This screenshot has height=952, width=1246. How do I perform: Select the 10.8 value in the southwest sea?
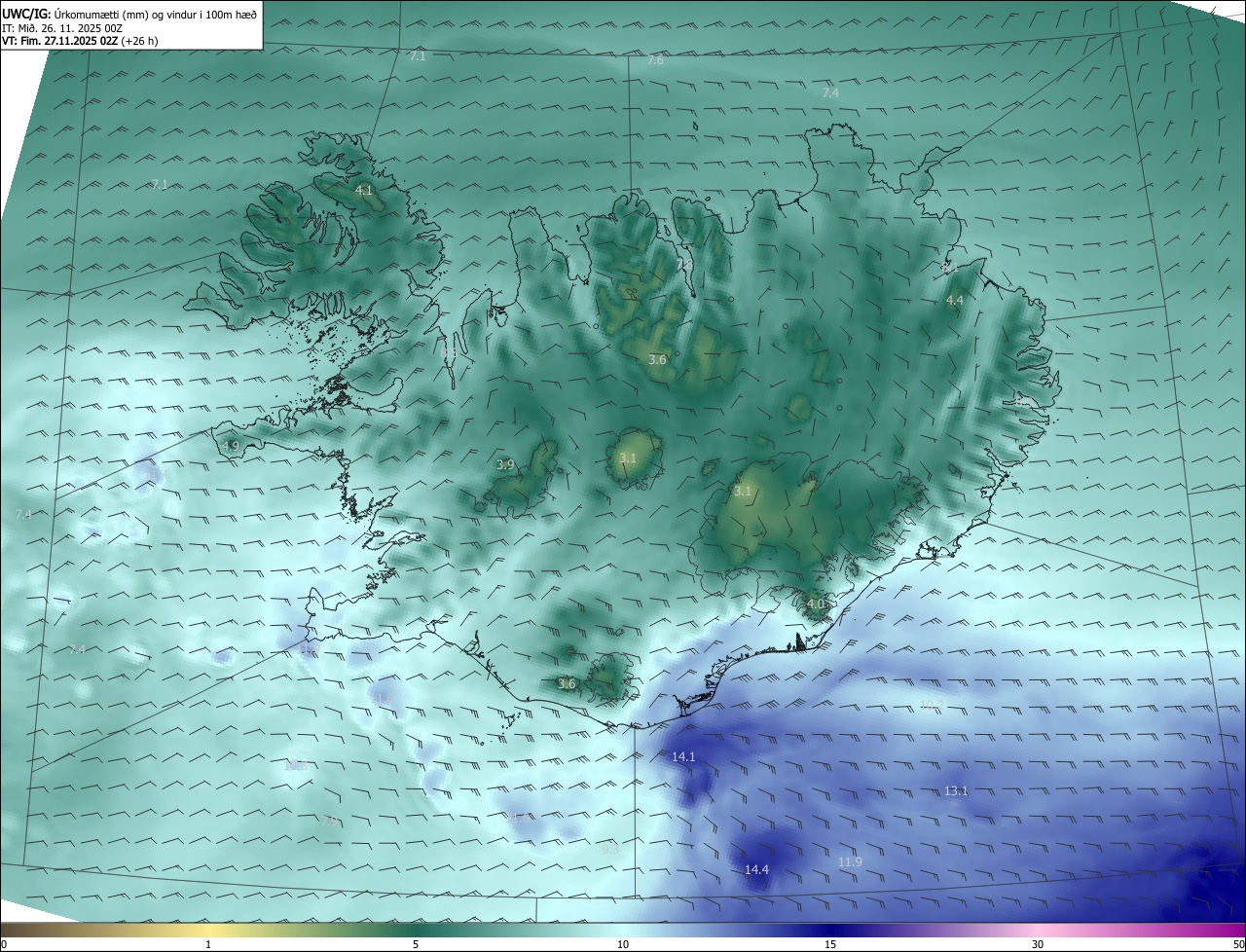pos(296,765)
